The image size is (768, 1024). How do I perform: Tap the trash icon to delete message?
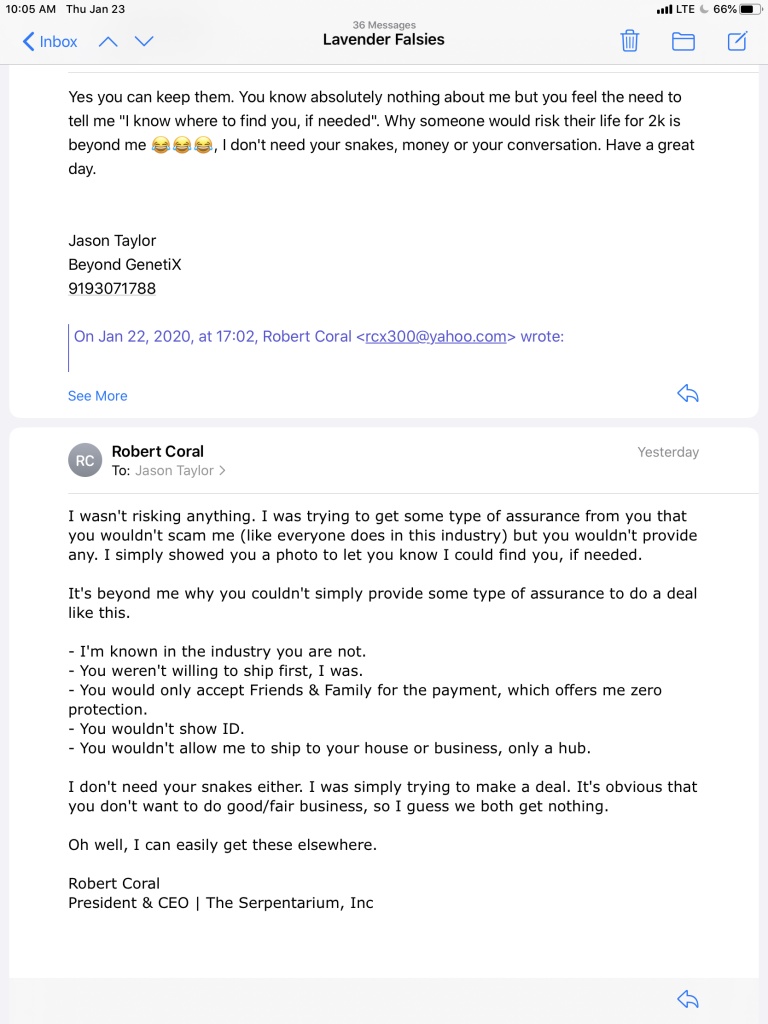[630, 41]
